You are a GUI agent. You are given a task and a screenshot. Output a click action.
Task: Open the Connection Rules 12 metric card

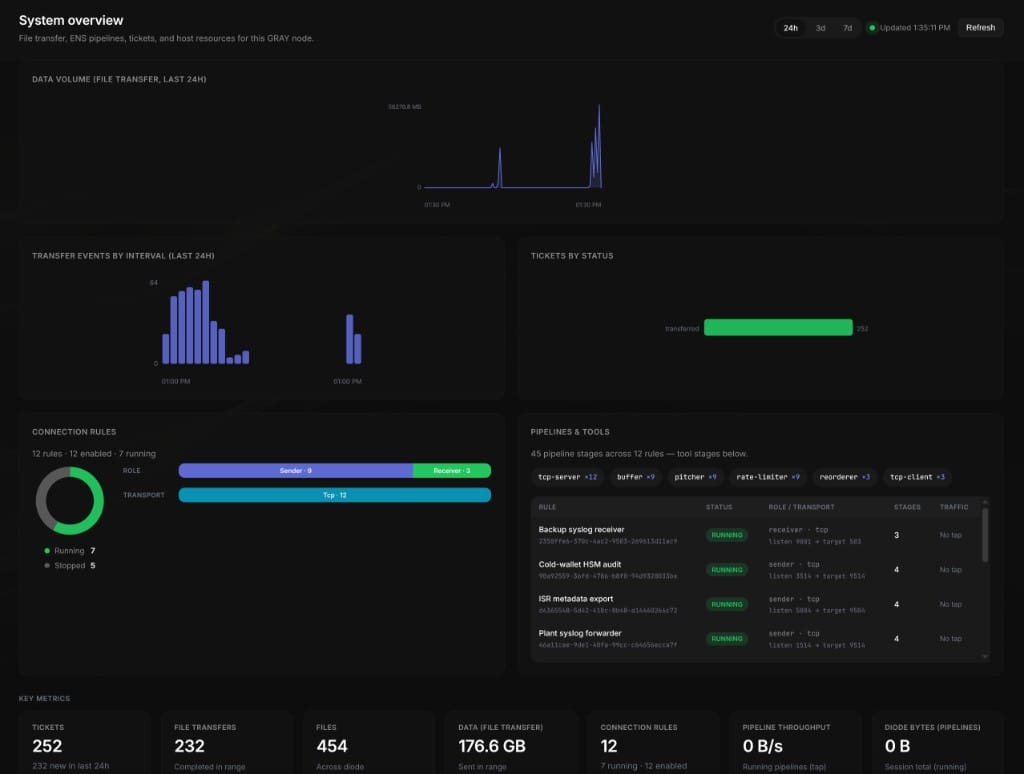tap(653, 743)
